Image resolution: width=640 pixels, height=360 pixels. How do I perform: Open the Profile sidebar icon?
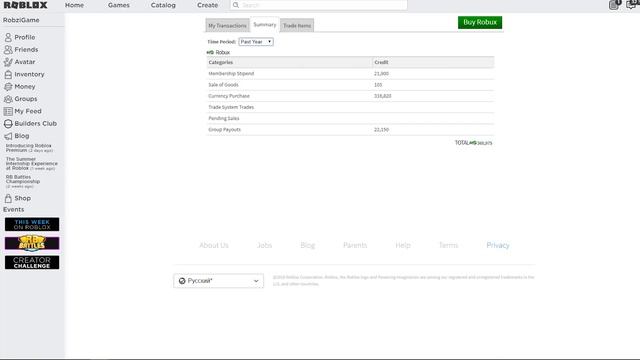[8, 37]
